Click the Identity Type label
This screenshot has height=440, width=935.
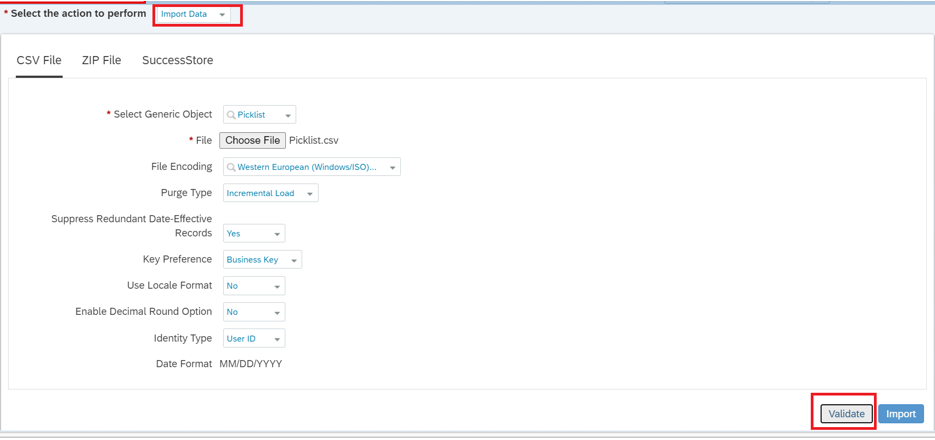[x=183, y=338]
